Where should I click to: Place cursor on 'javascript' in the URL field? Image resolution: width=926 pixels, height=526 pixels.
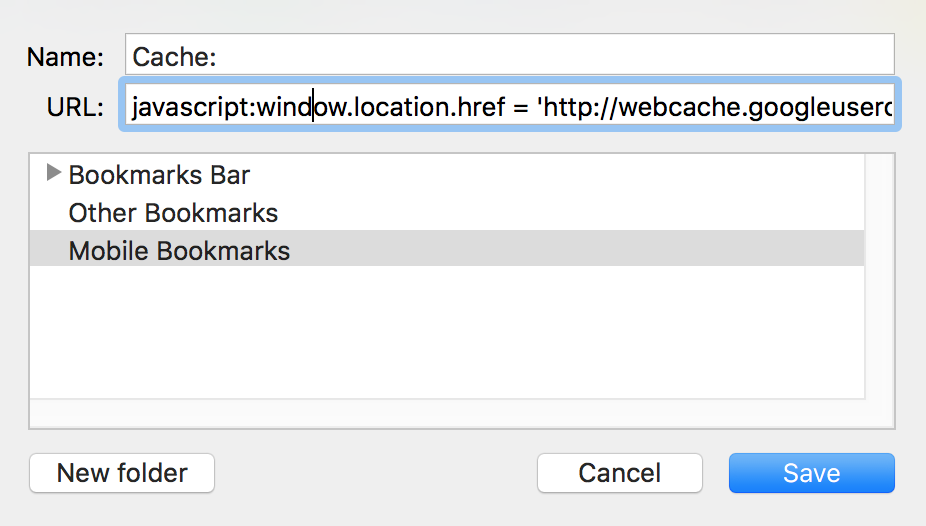(x=191, y=107)
